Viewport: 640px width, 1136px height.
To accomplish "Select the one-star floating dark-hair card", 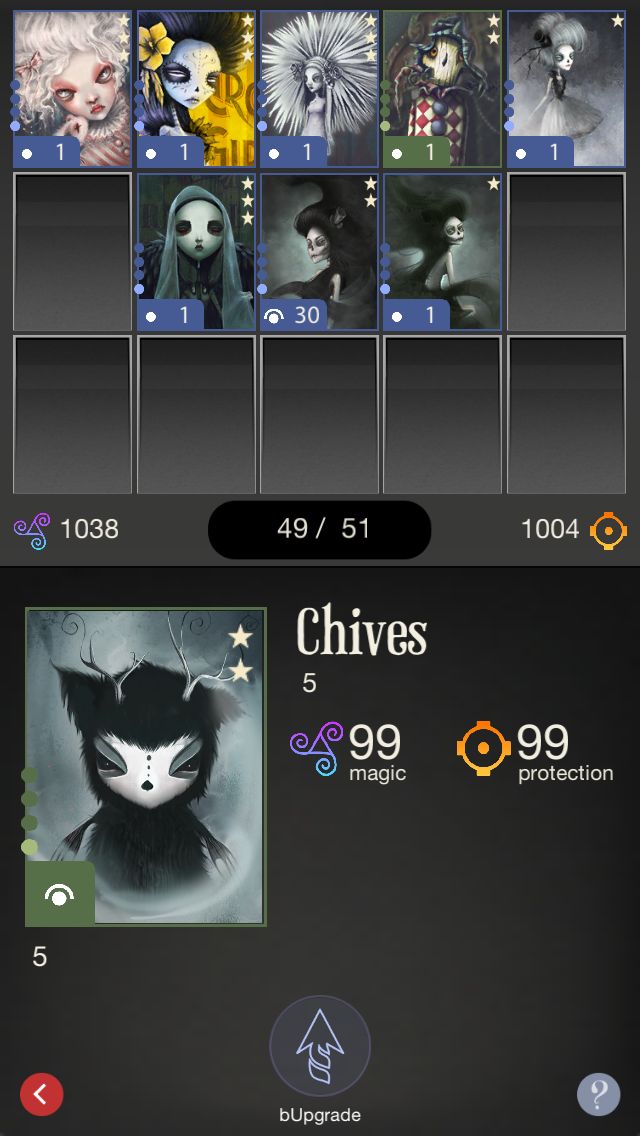I will [442, 252].
